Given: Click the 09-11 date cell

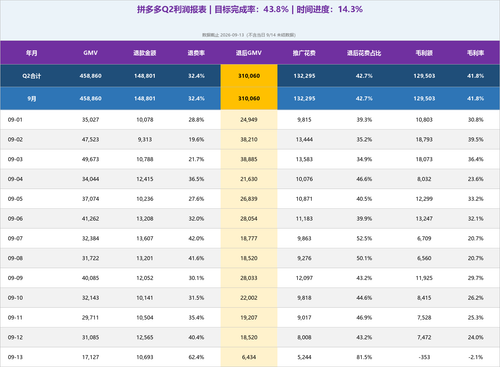Looking at the screenshot, I should [x=15, y=318].
